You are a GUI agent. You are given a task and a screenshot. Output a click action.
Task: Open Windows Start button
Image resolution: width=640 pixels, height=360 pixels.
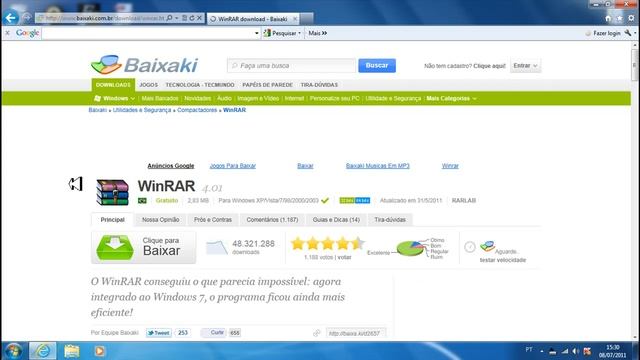[13, 351]
